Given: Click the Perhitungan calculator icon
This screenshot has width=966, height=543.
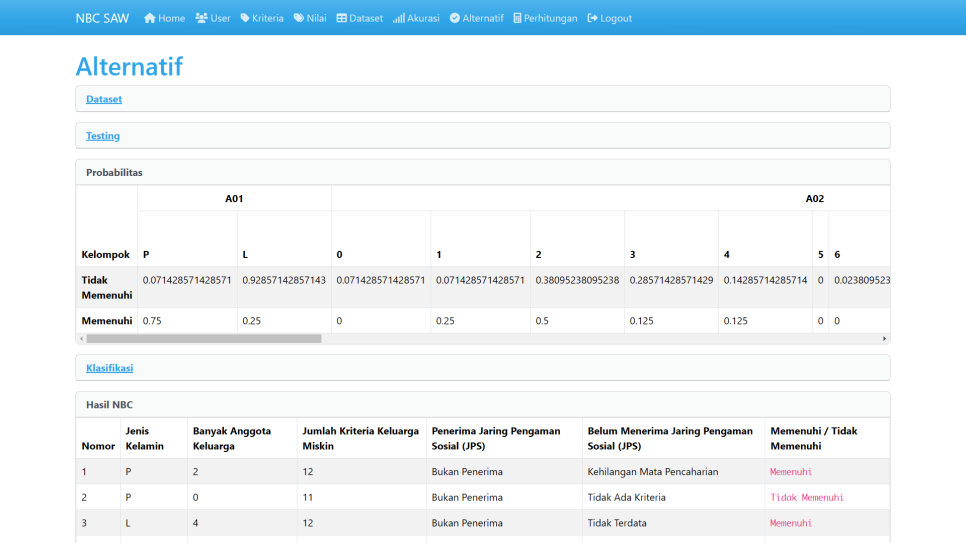Looking at the screenshot, I should (517, 18).
